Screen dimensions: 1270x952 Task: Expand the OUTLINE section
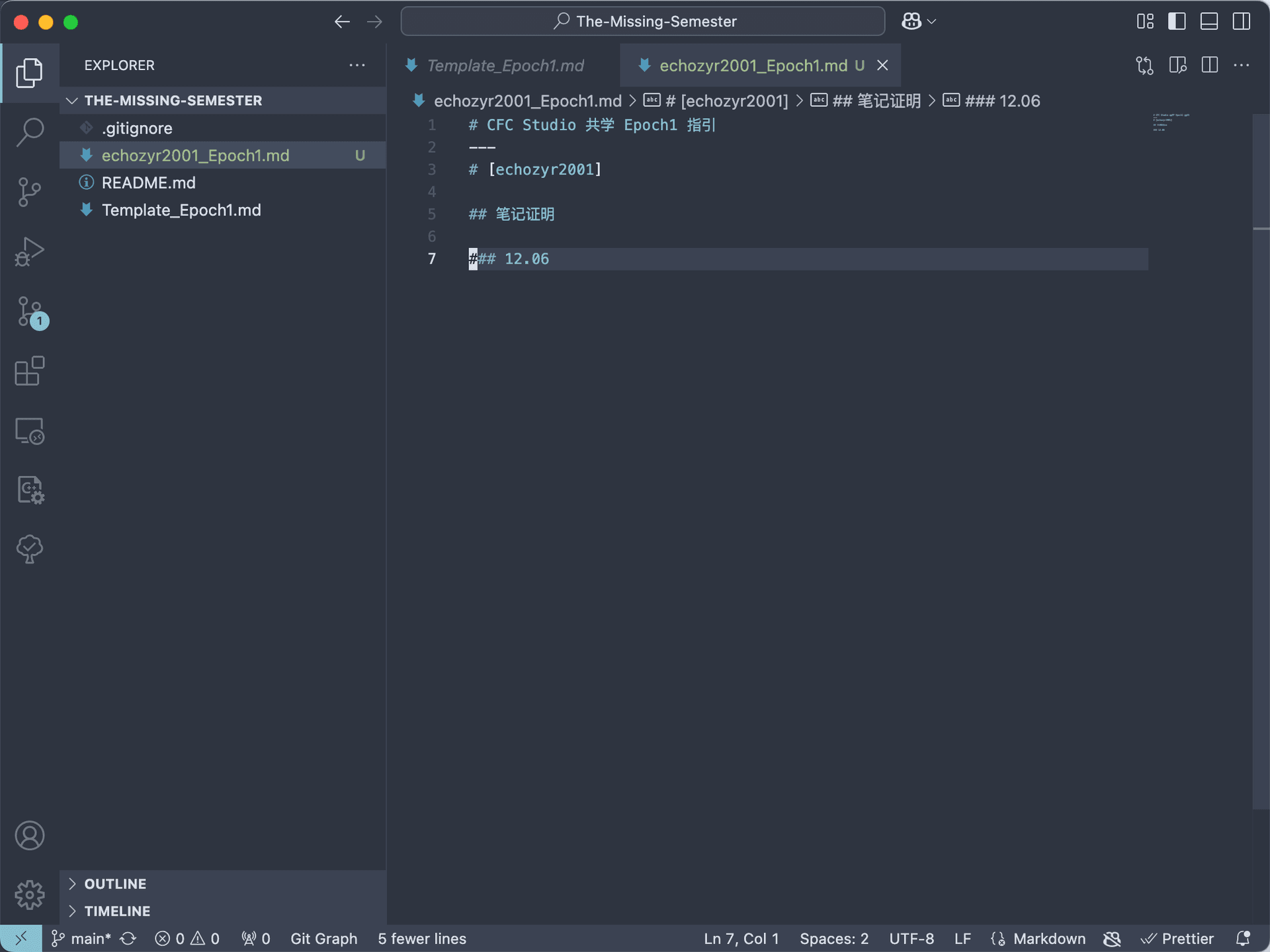pyautogui.click(x=115, y=884)
